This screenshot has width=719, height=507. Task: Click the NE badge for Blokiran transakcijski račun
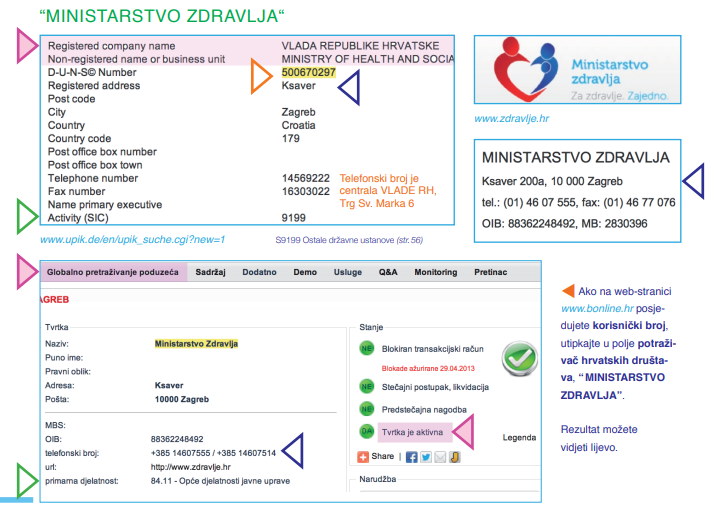click(x=367, y=348)
